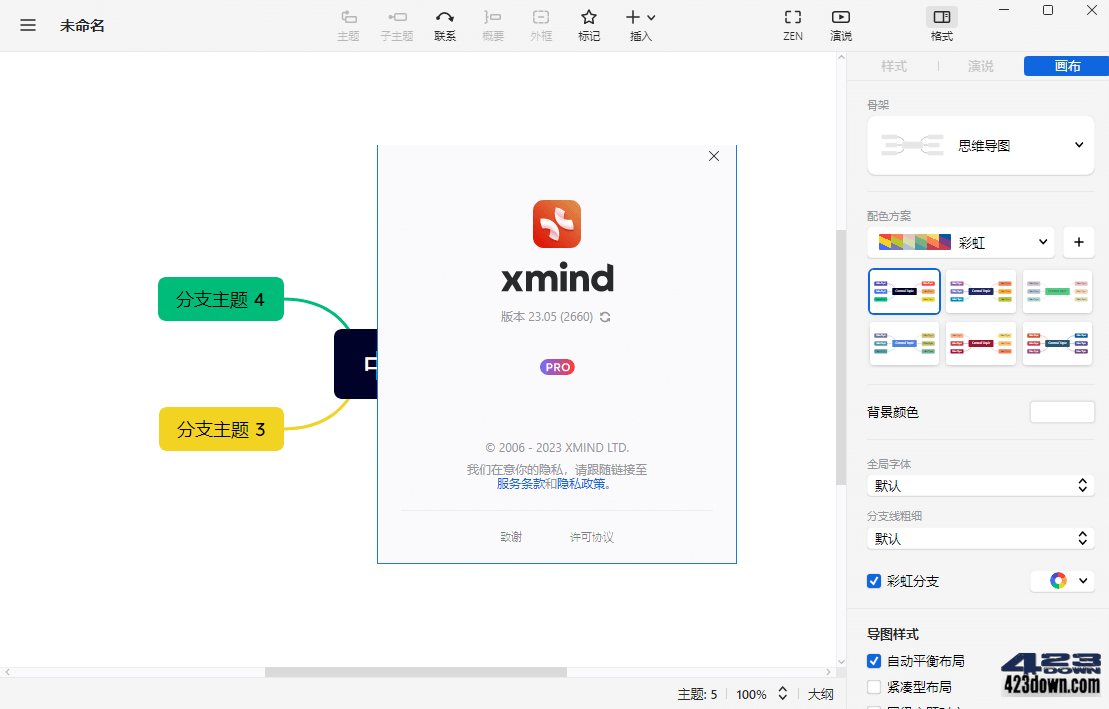
Task: Add a 子主题 (subtopic)
Action: tap(396, 25)
